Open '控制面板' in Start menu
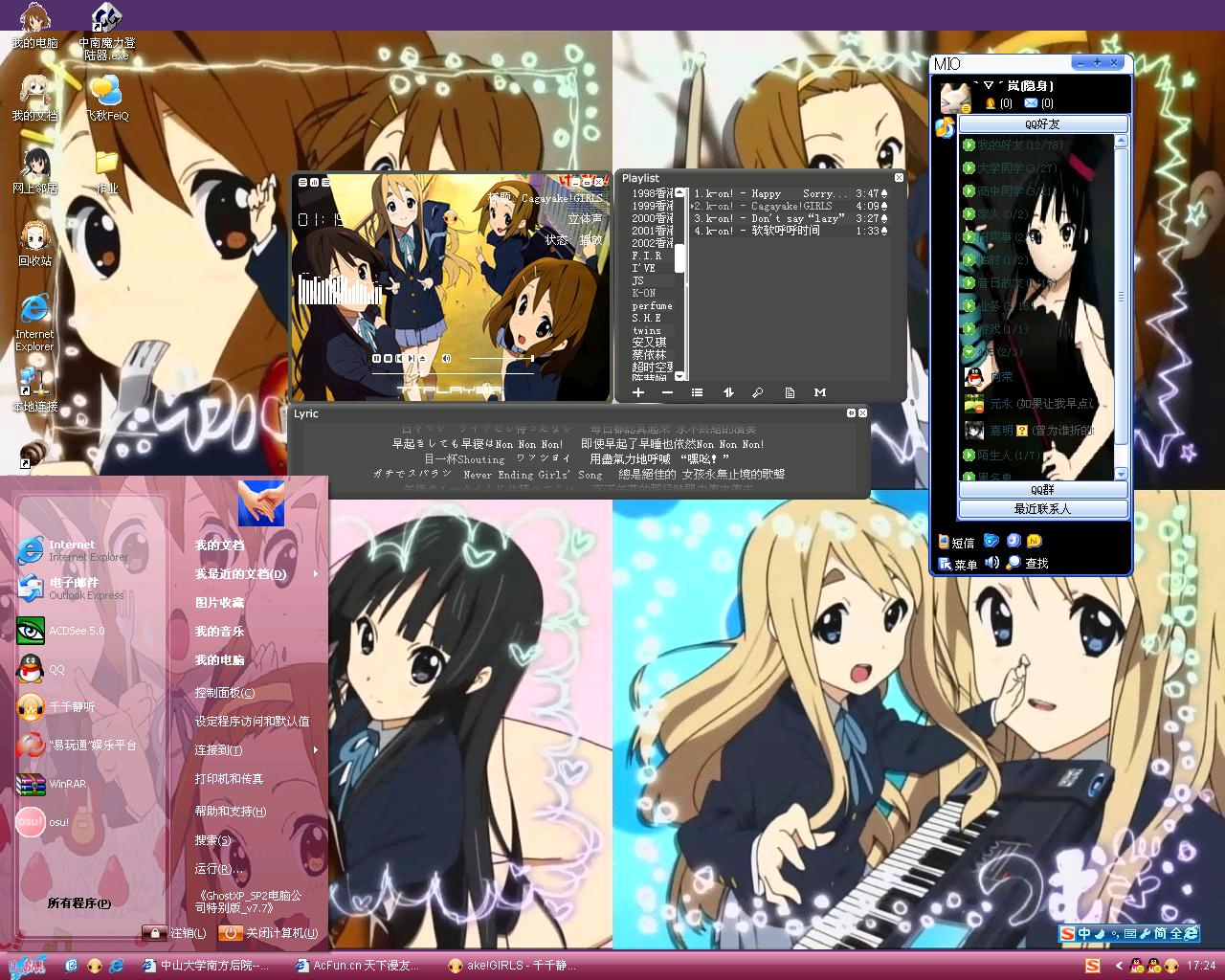 tap(225, 693)
